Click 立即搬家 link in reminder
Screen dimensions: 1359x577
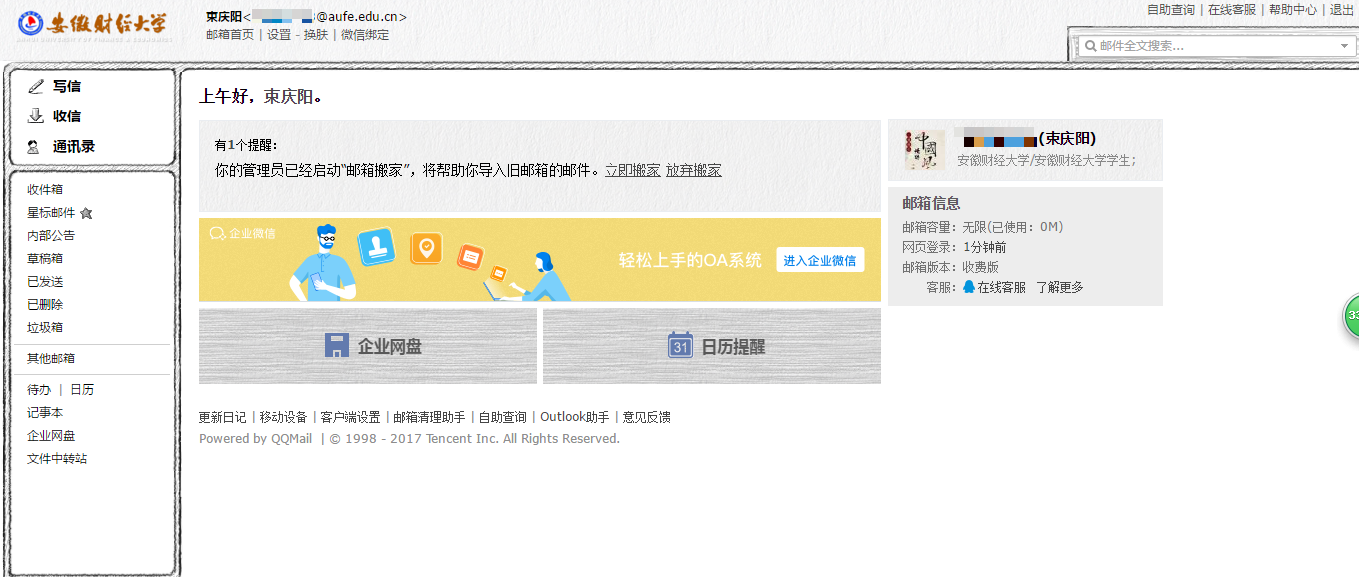(632, 170)
